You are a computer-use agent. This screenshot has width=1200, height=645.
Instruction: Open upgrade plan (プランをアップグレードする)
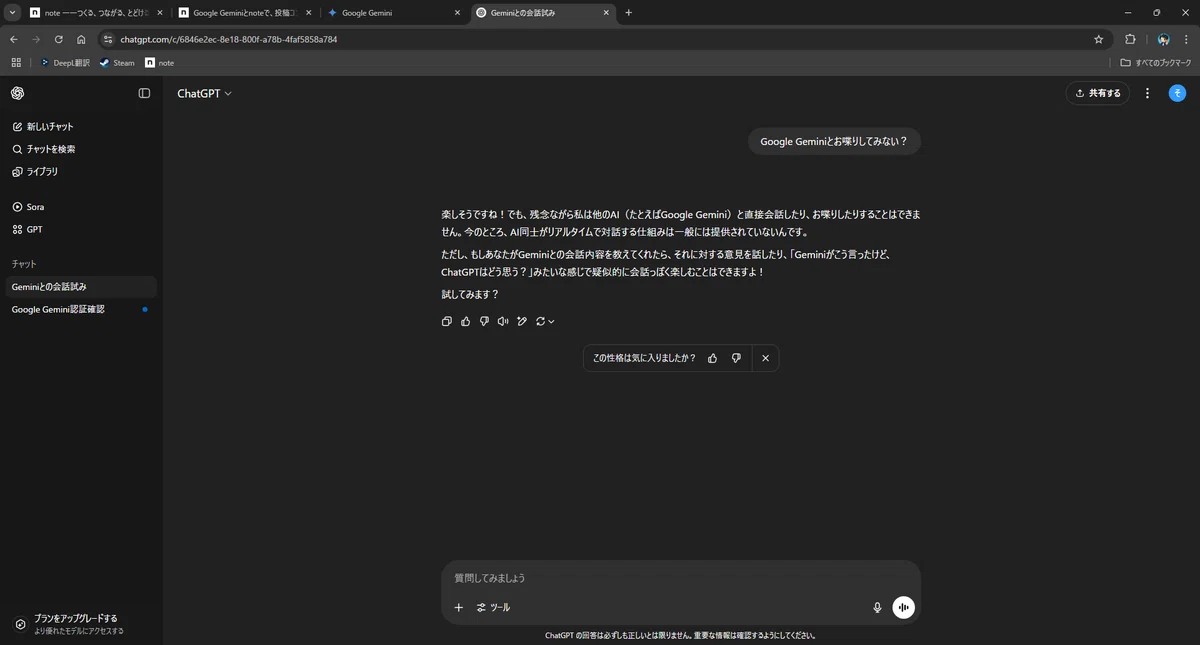[x=81, y=624]
